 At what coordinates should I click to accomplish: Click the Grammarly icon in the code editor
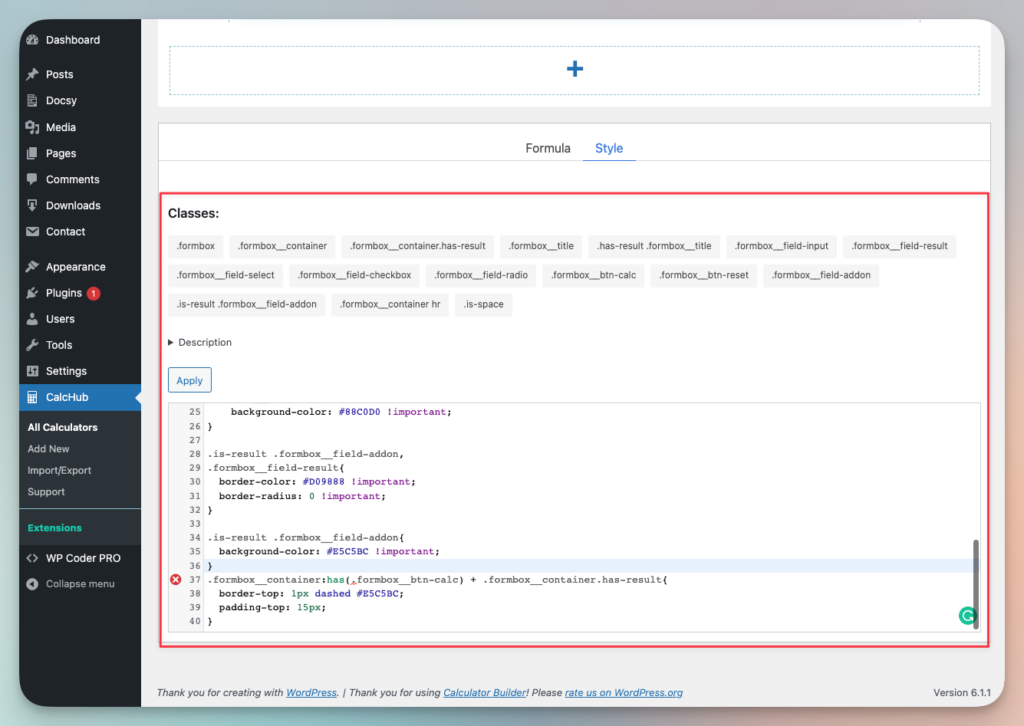tap(967, 615)
